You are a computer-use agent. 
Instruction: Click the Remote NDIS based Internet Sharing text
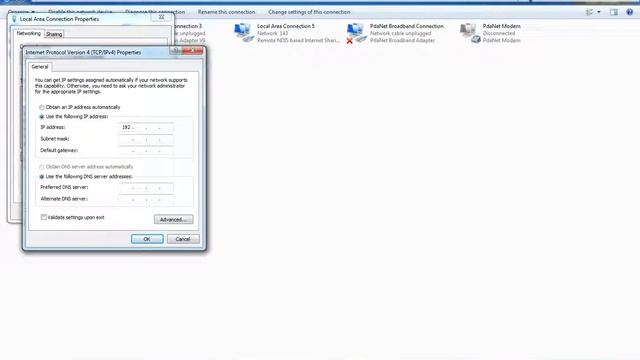click(x=298, y=40)
